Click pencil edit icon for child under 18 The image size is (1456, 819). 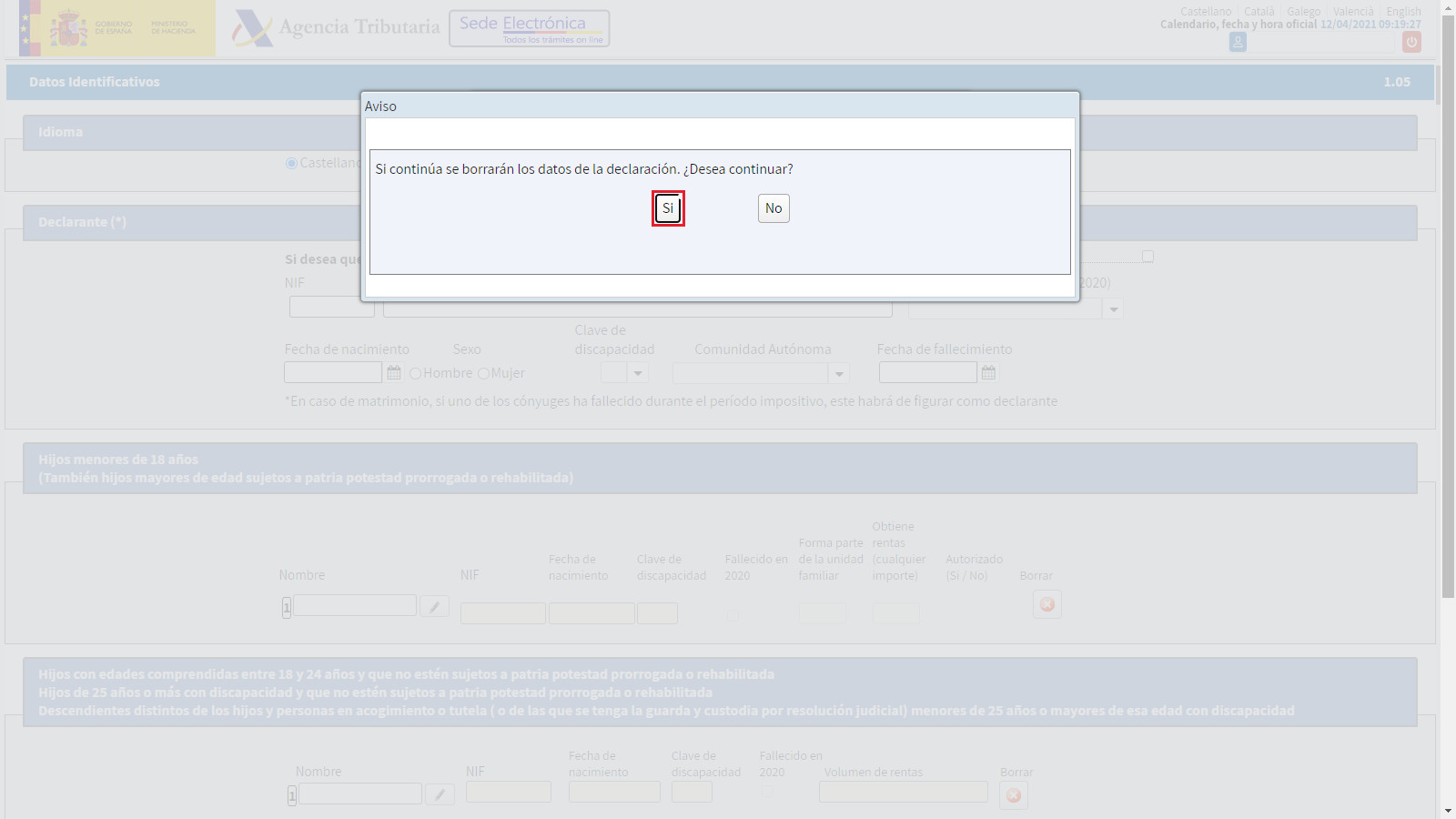click(x=434, y=606)
